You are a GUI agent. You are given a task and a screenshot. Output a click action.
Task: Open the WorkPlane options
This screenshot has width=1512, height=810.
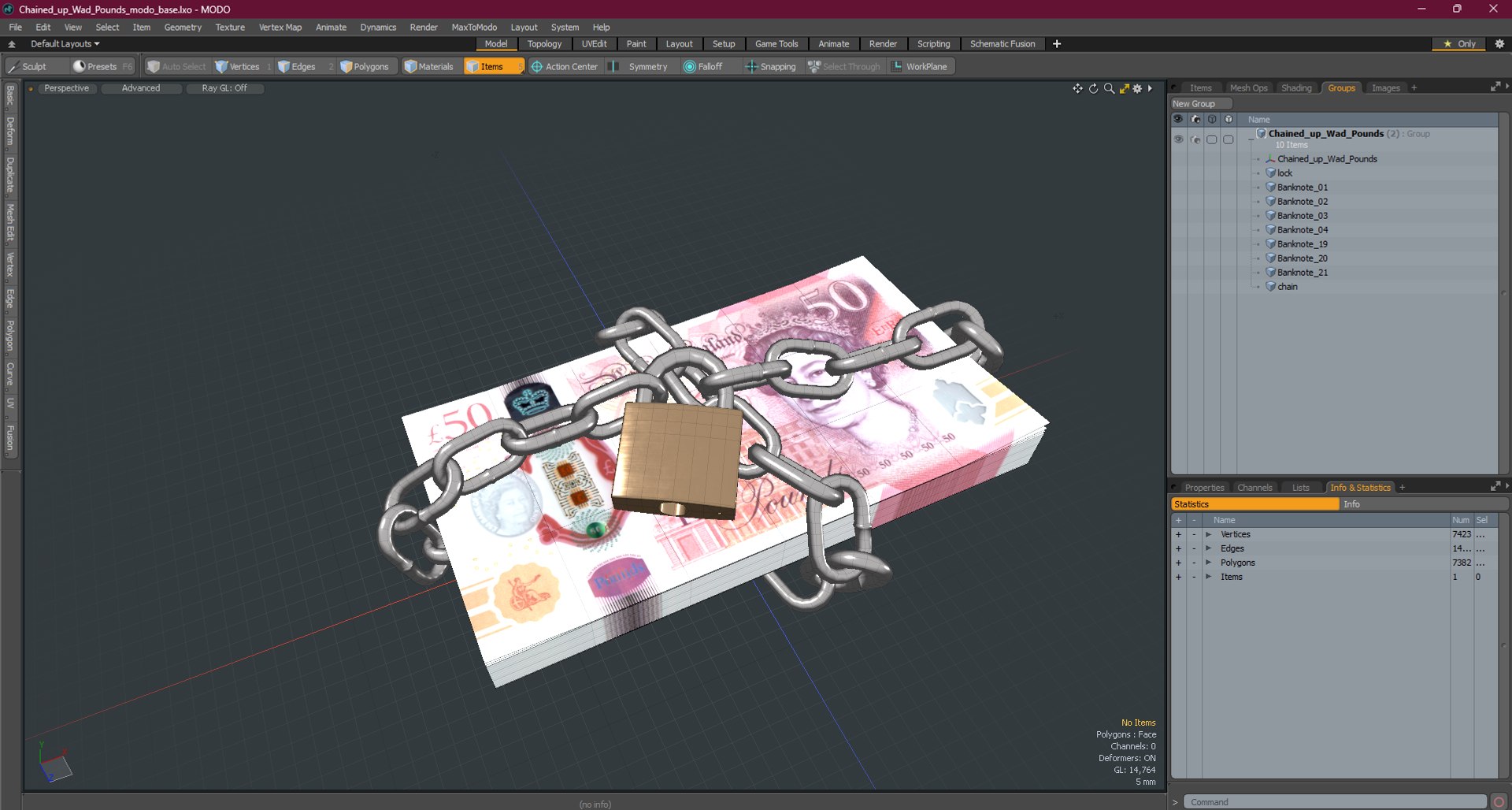pos(921,67)
